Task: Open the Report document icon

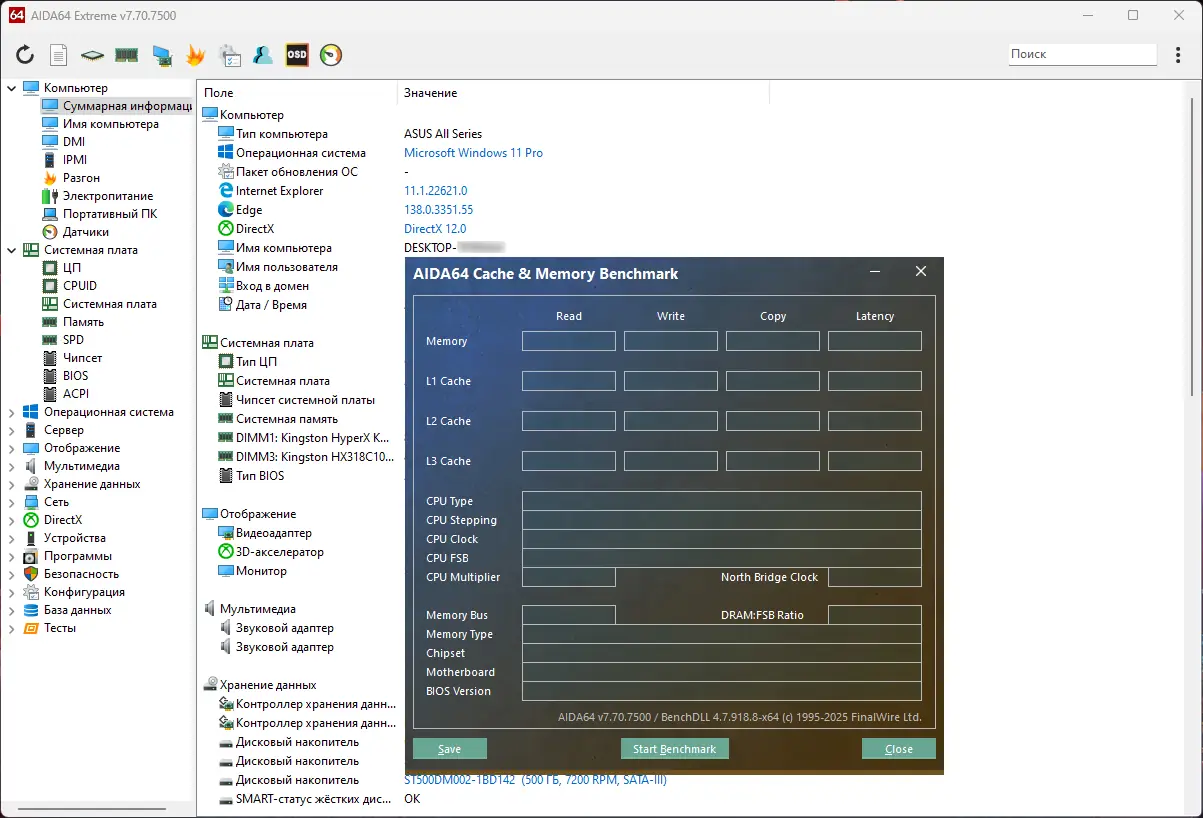Action: (59, 55)
